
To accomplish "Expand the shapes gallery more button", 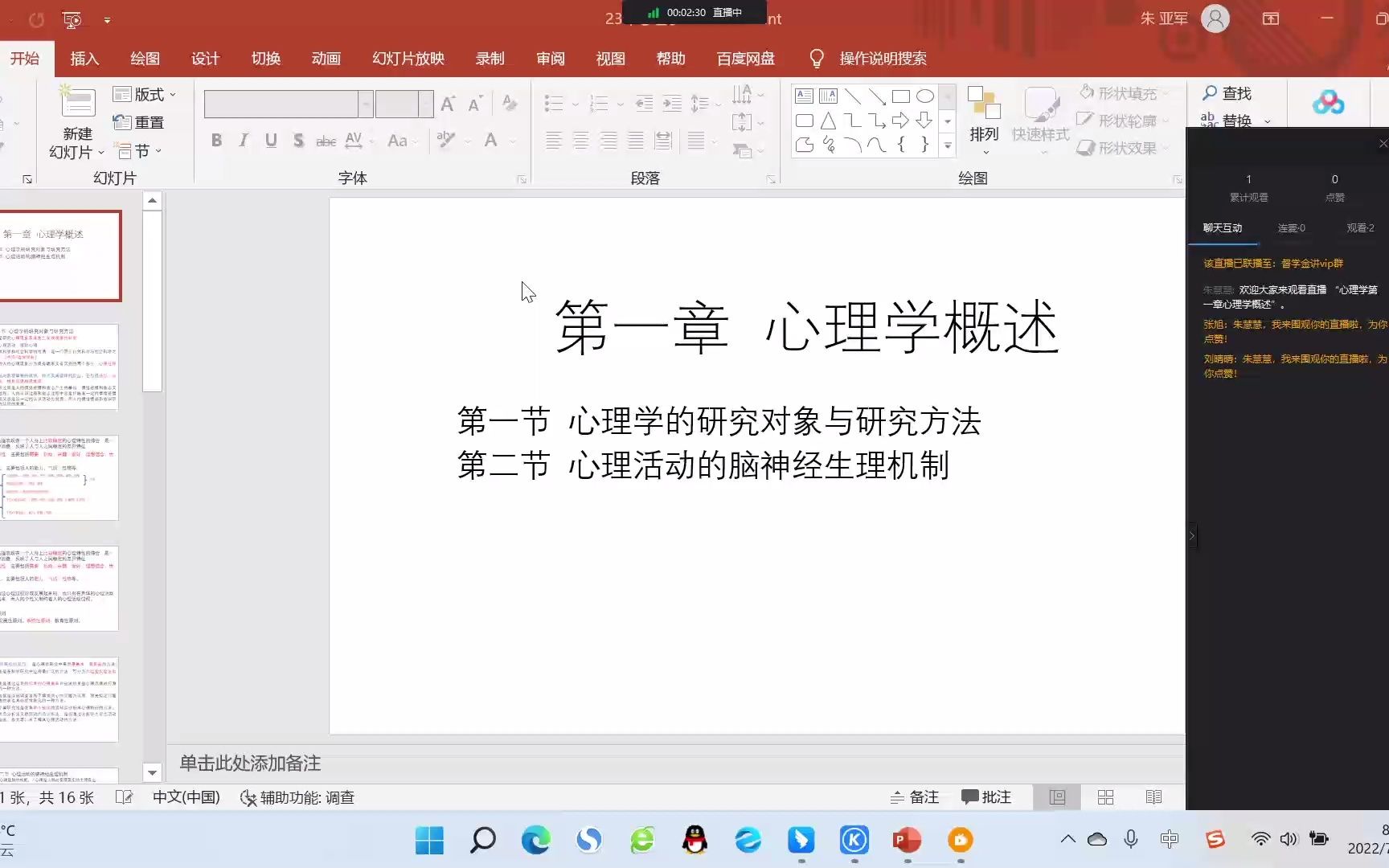I will pyautogui.click(x=948, y=145).
